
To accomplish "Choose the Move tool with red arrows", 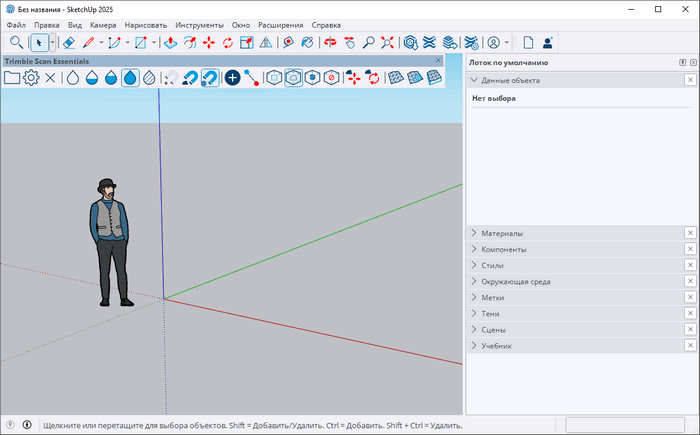I will 208,43.
